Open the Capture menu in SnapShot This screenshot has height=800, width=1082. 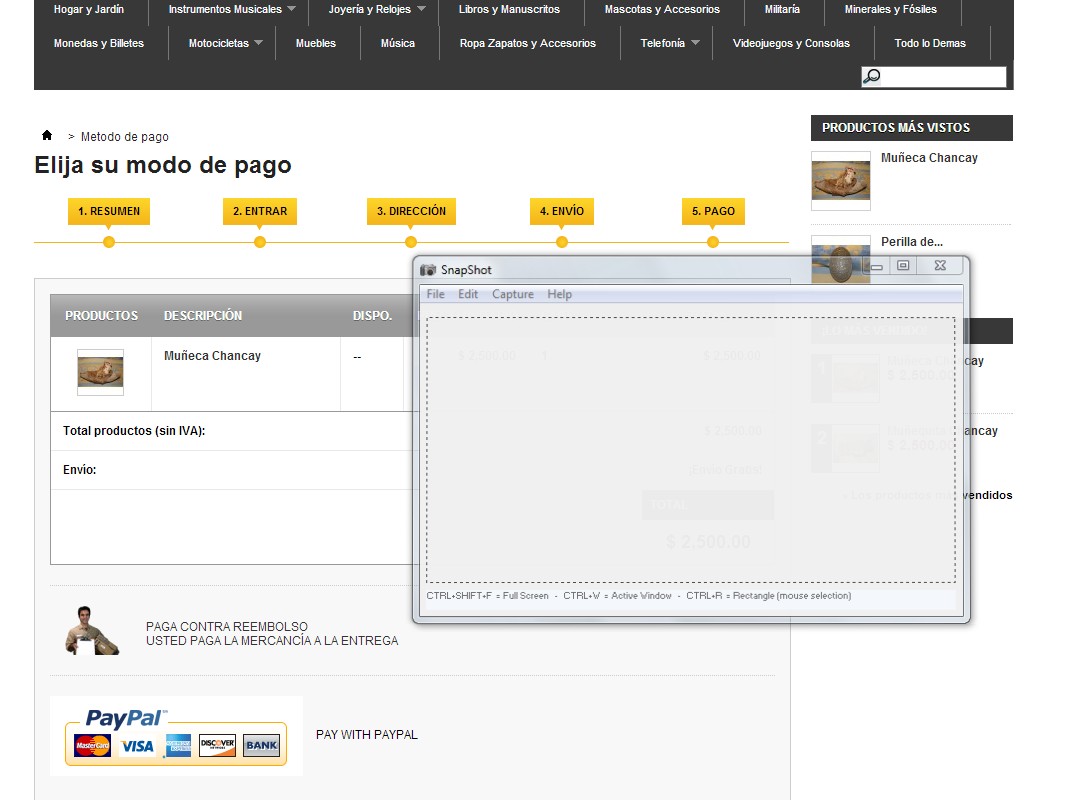tap(513, 294)
